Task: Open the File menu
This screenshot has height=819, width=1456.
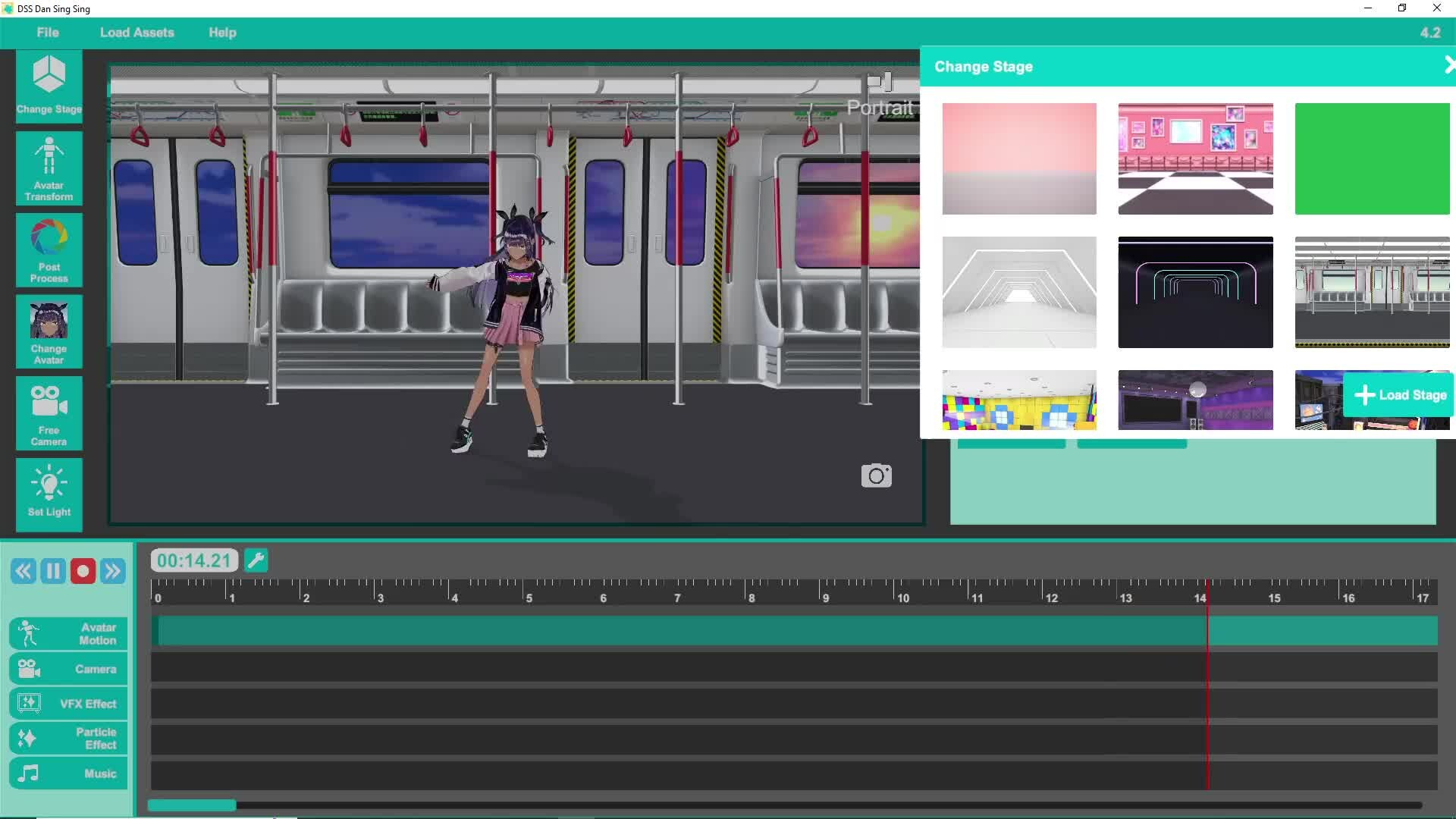Action: pyautogui.click(x=47, y=33)
